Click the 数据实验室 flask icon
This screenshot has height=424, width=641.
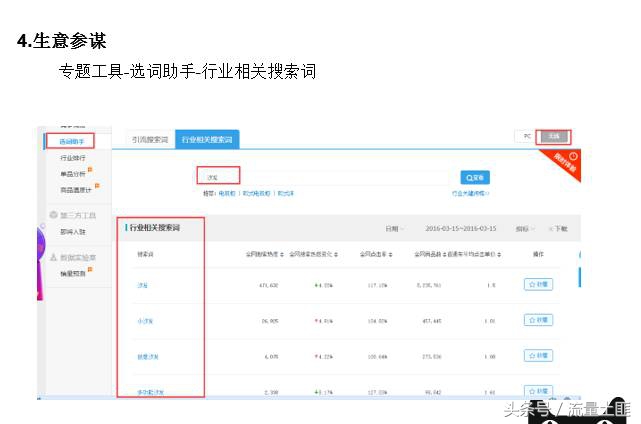[x=53, y=257]
